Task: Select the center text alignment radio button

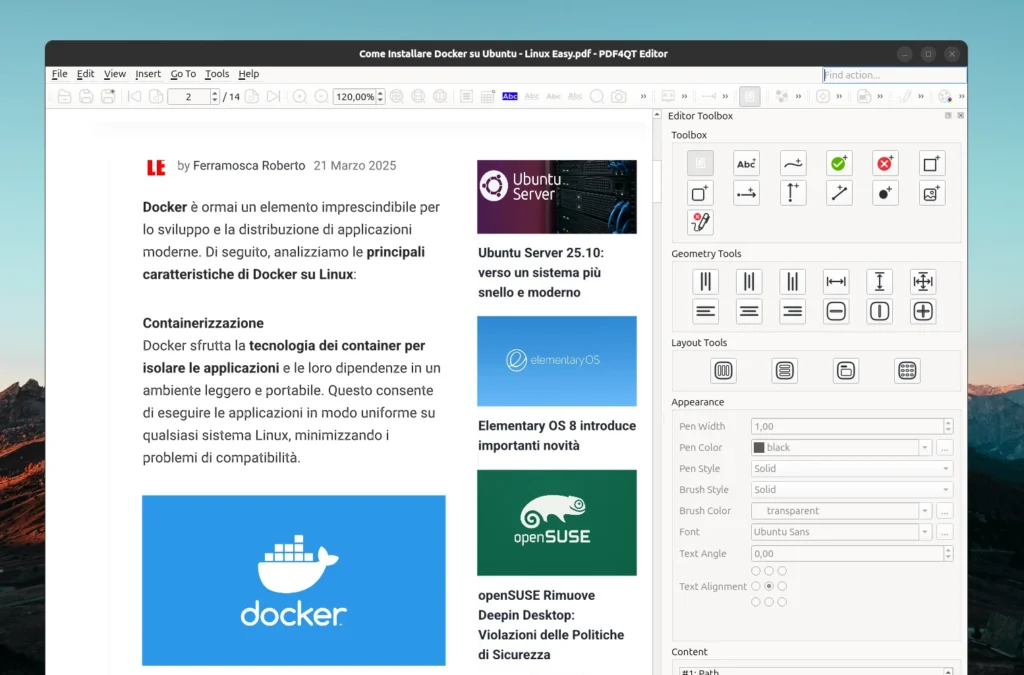Action: pos(769,586)
